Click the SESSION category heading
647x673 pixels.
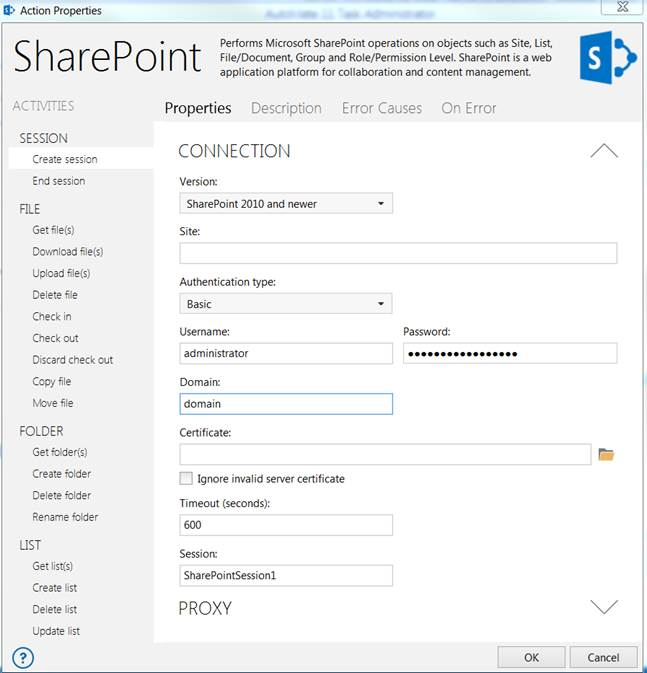(43, 138)
